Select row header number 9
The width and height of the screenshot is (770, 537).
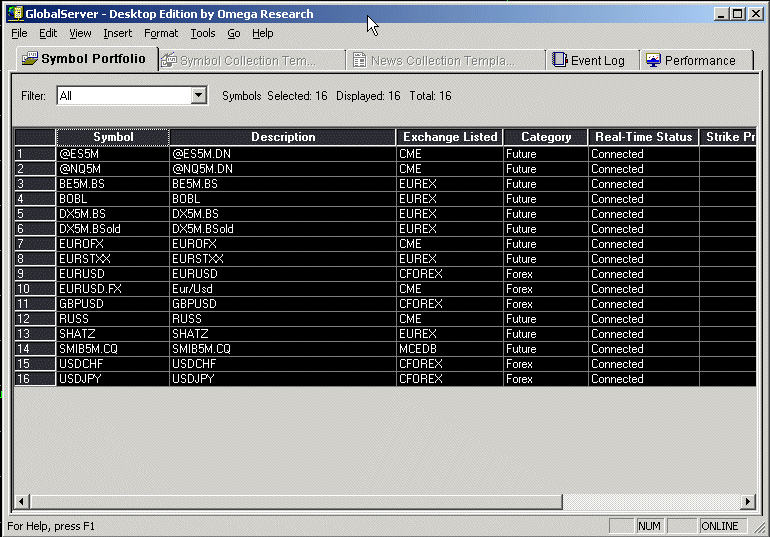(35, 273)
